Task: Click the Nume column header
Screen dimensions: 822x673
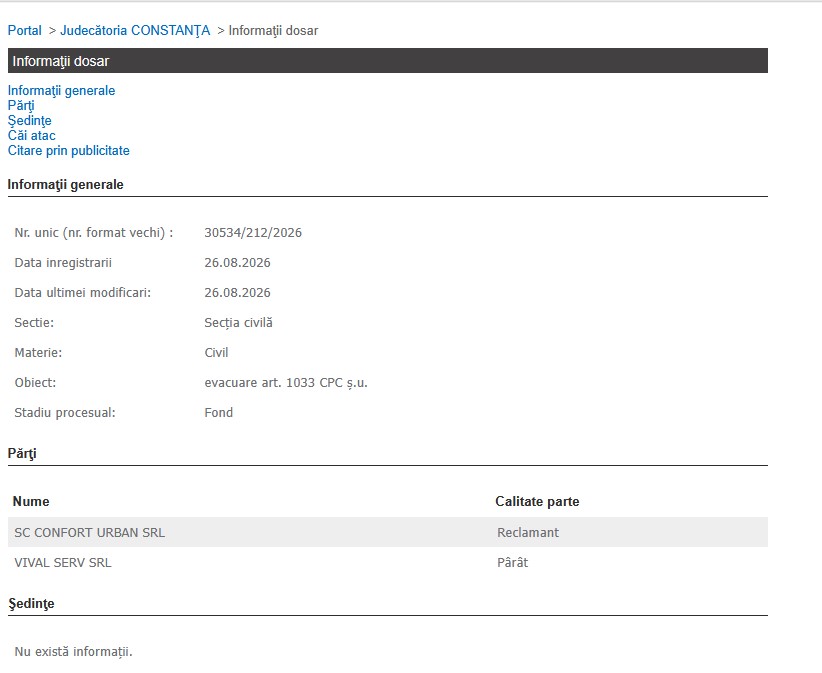Action: point(31,502)
